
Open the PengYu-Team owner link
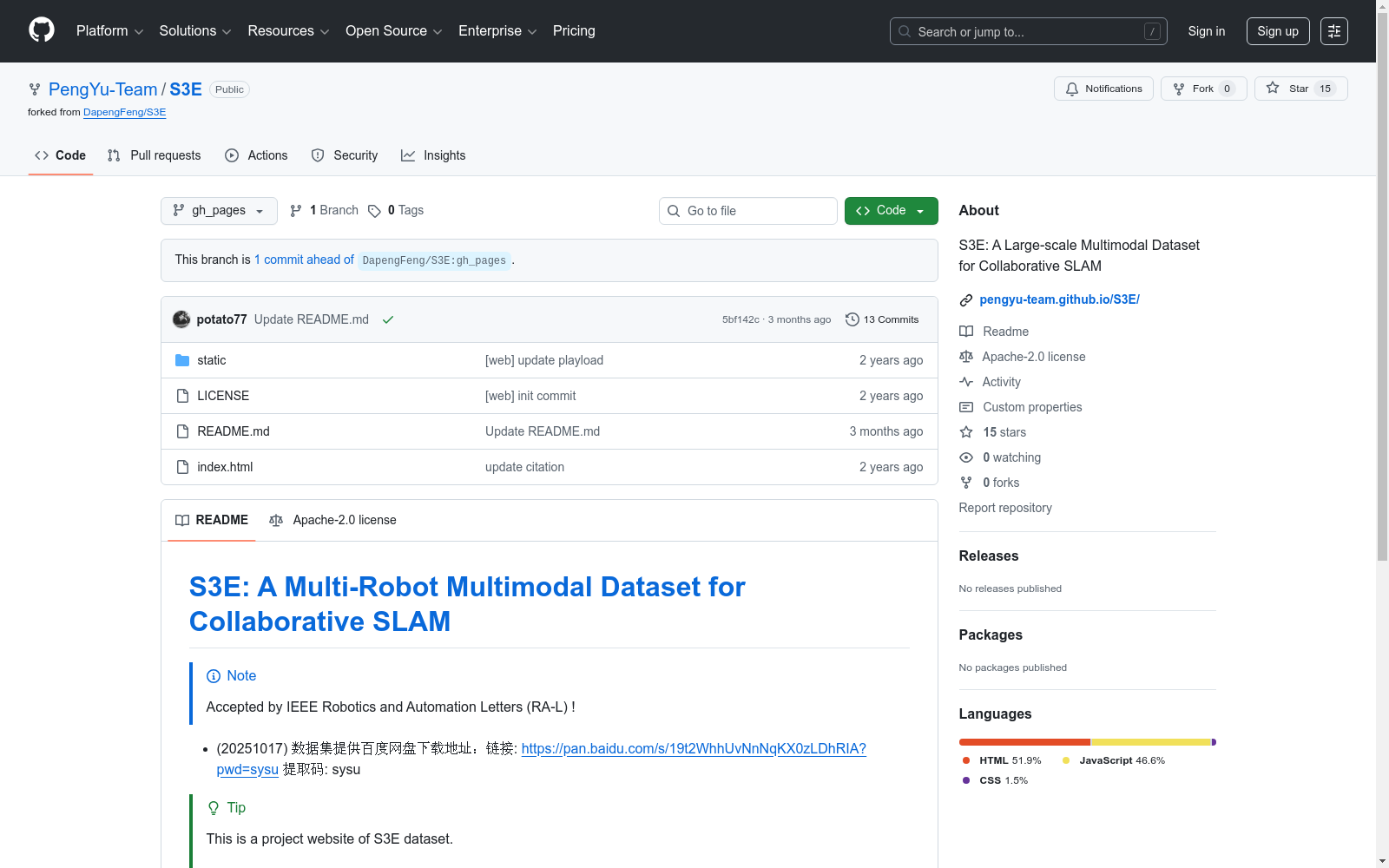103,89
